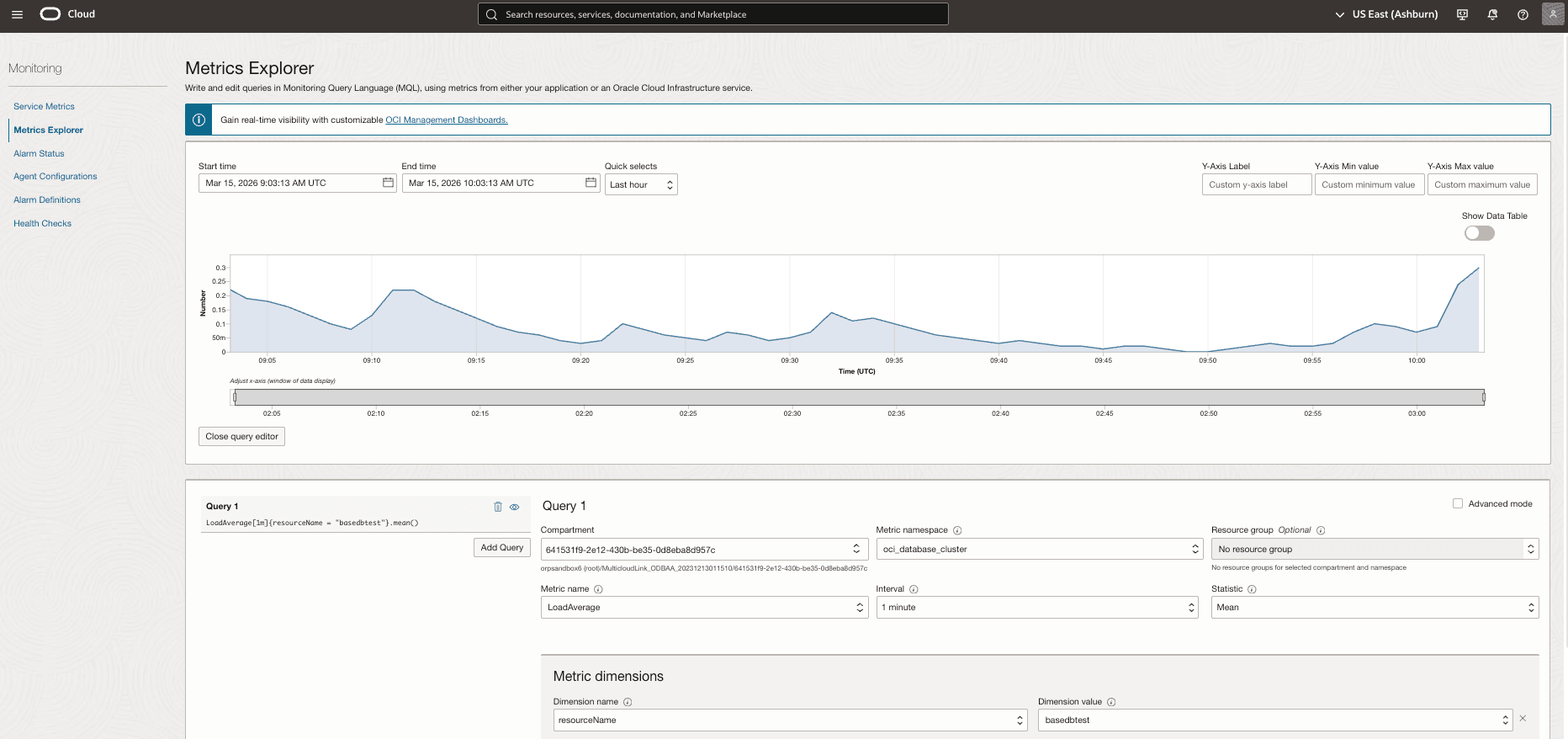The image size is (1568, 739).
Task: Click Close query editor button
Action: (x=241, y=436)
